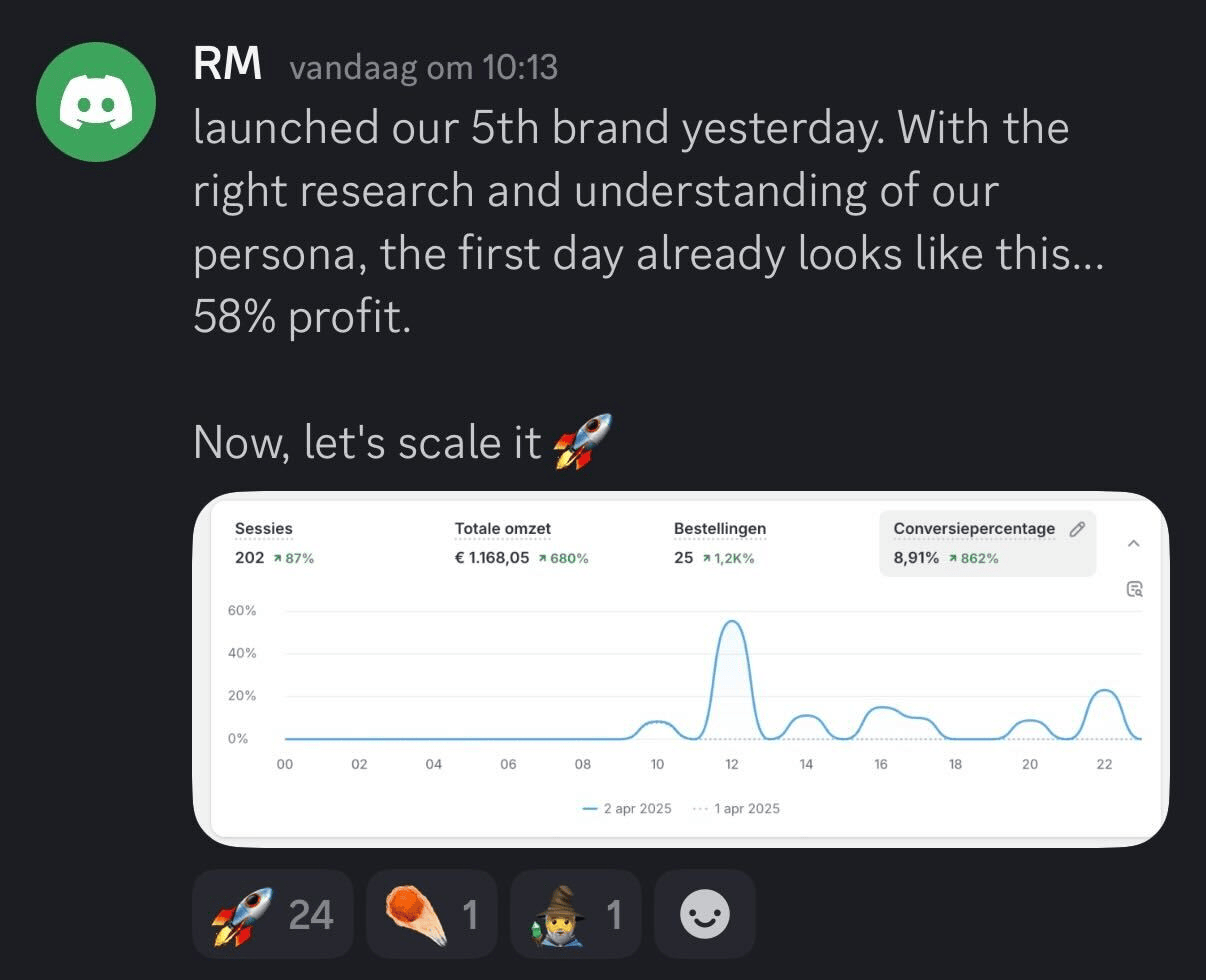The width and height of the screenshot is (1206, 980).
Task: Click the message timestamp vandaag om 10:13
Action: point(423,68)
